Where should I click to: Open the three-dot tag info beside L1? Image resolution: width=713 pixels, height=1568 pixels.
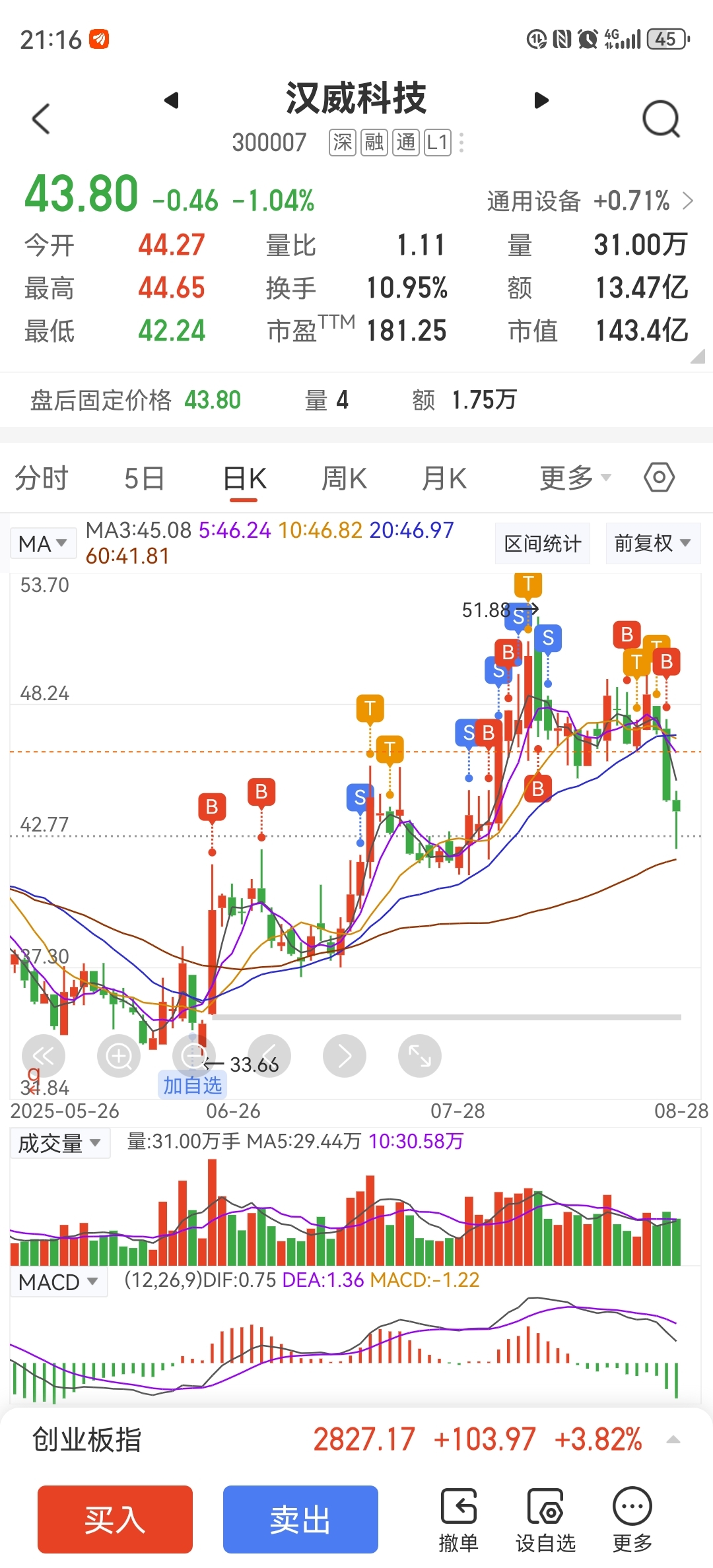coord(461,143)
